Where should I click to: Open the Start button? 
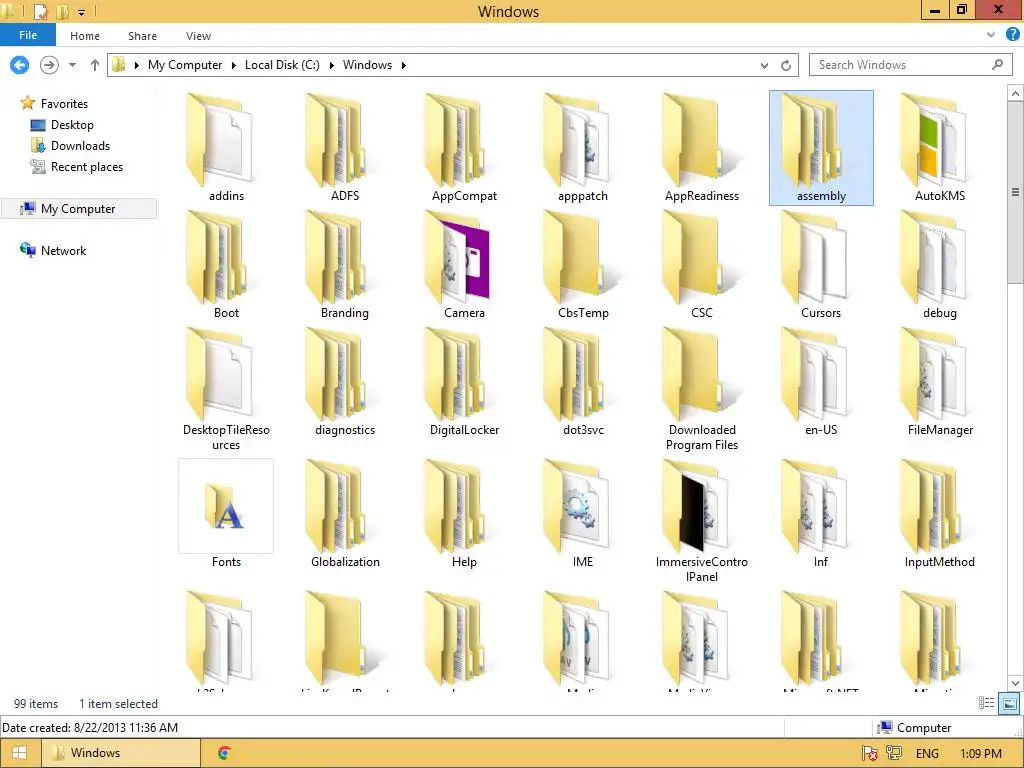(20, 753)
